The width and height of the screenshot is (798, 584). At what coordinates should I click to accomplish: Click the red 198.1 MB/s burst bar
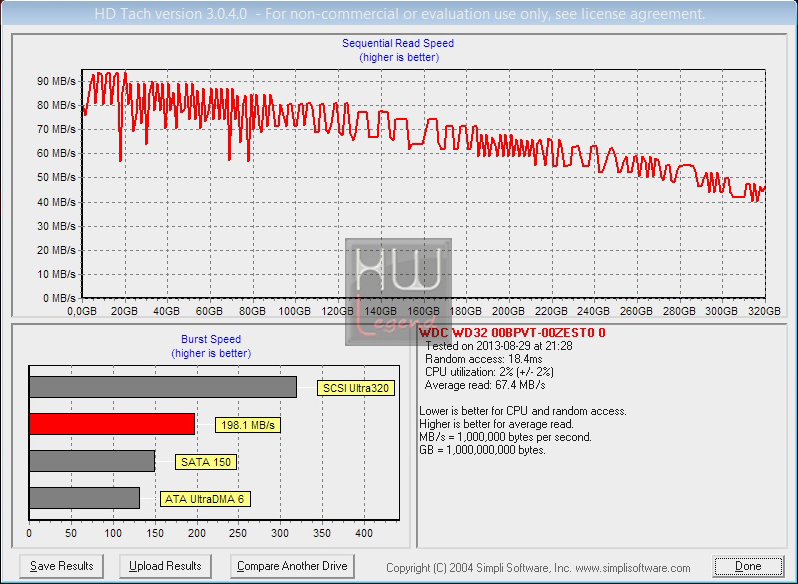pyautogui.click(x=112, y=424)
